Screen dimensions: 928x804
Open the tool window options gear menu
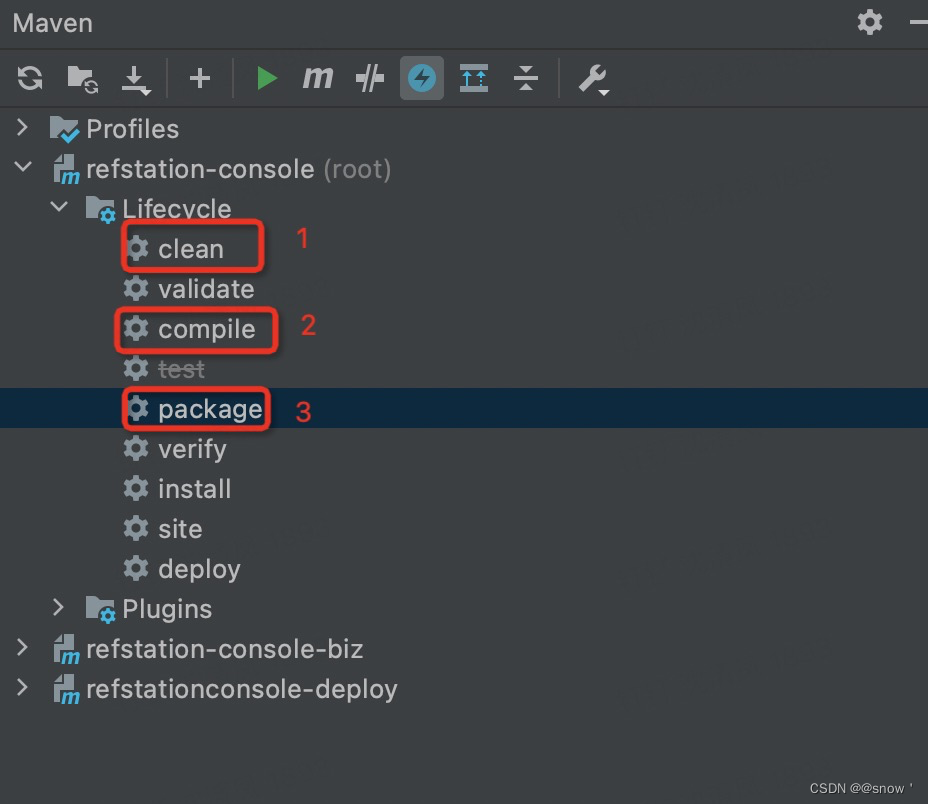(869, 22)
